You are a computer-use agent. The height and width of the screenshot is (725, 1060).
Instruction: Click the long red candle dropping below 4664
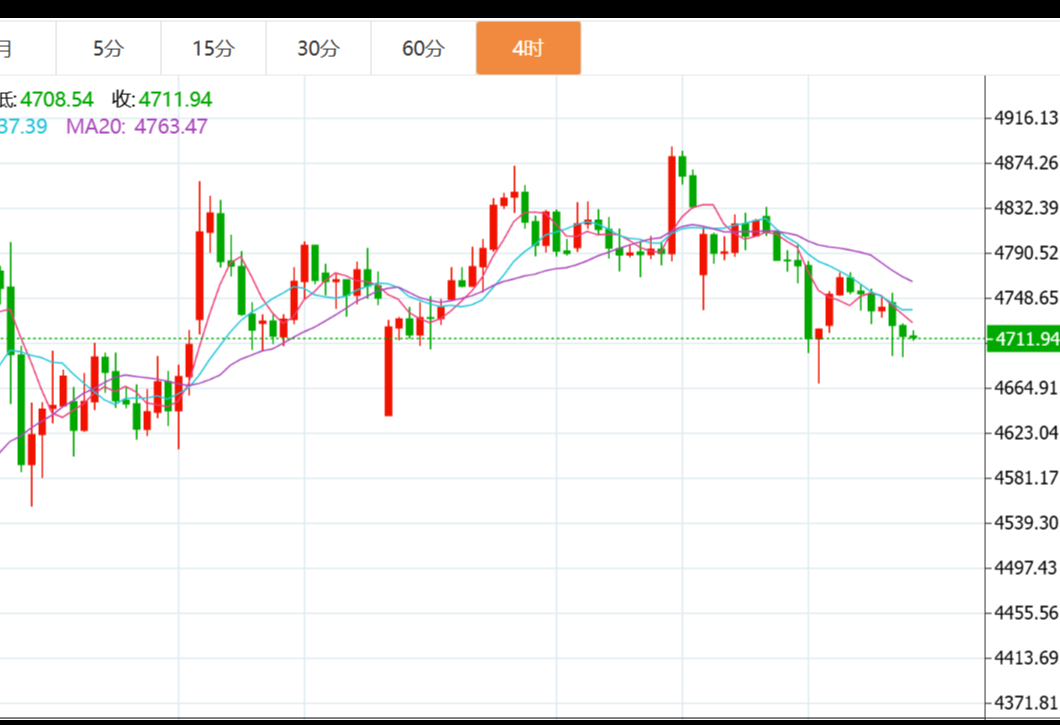[x=388, y=370]
